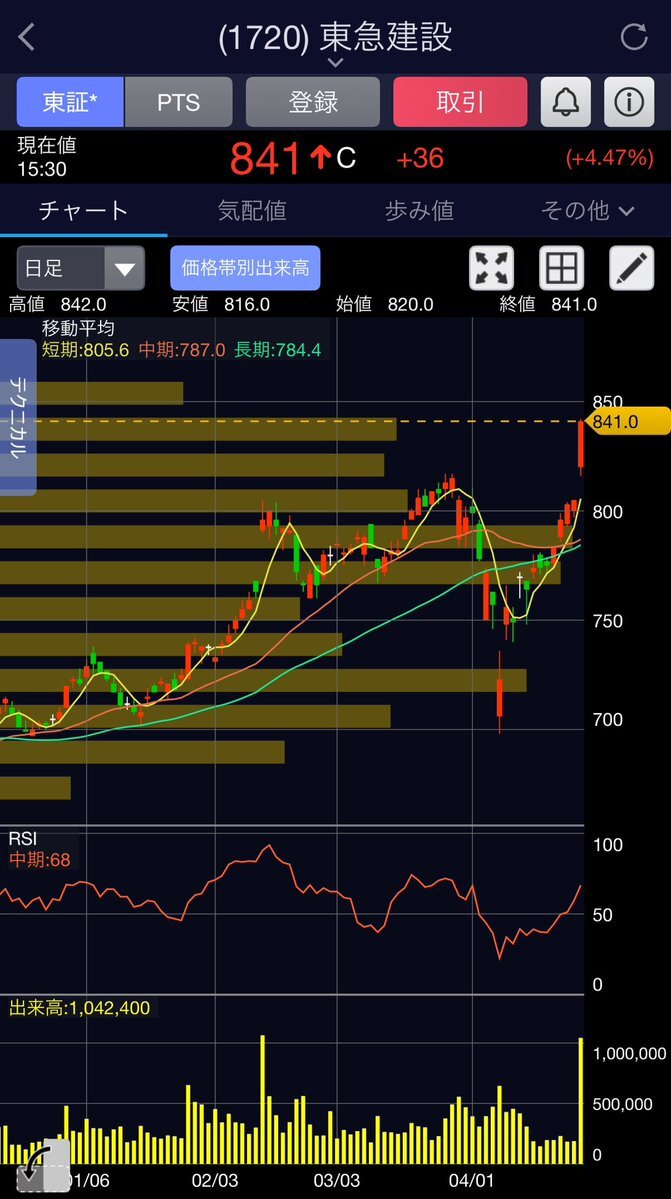
Task: Tap the 841.0 current price marker
Action: (x=627, y=421)
